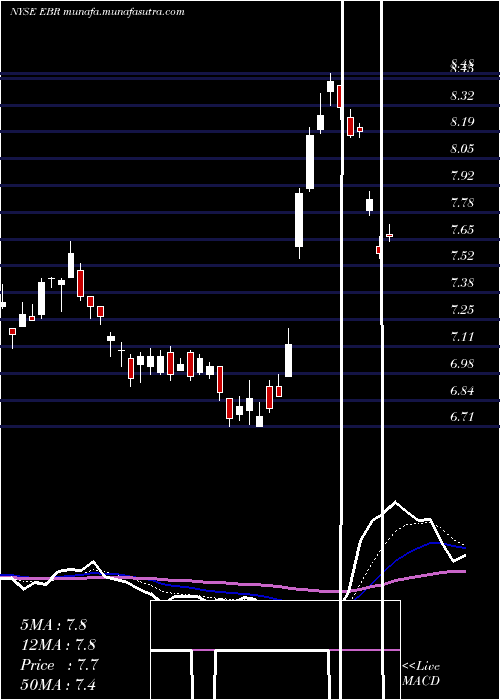Click the NYSE EBR munafasutra.com chart title
500x700 pixels.
(97, 12)
